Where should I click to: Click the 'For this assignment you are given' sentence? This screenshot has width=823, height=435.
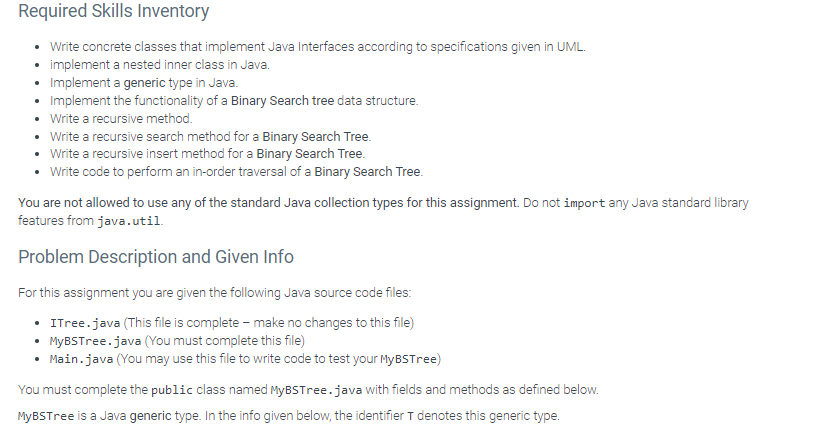(214, 293)
